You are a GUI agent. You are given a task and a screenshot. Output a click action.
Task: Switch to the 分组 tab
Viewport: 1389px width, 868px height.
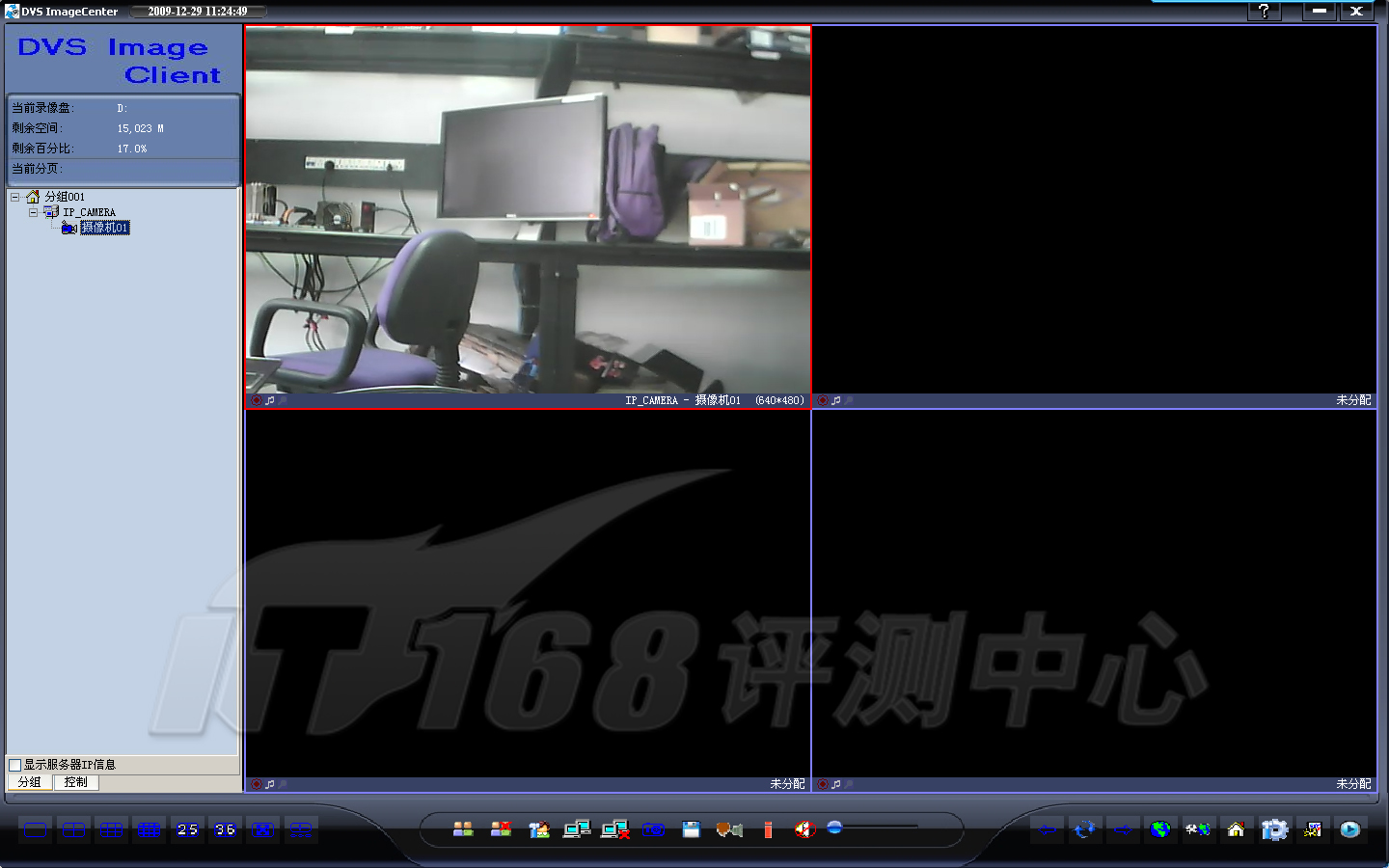pyautogui.click(x=30, y=782)
